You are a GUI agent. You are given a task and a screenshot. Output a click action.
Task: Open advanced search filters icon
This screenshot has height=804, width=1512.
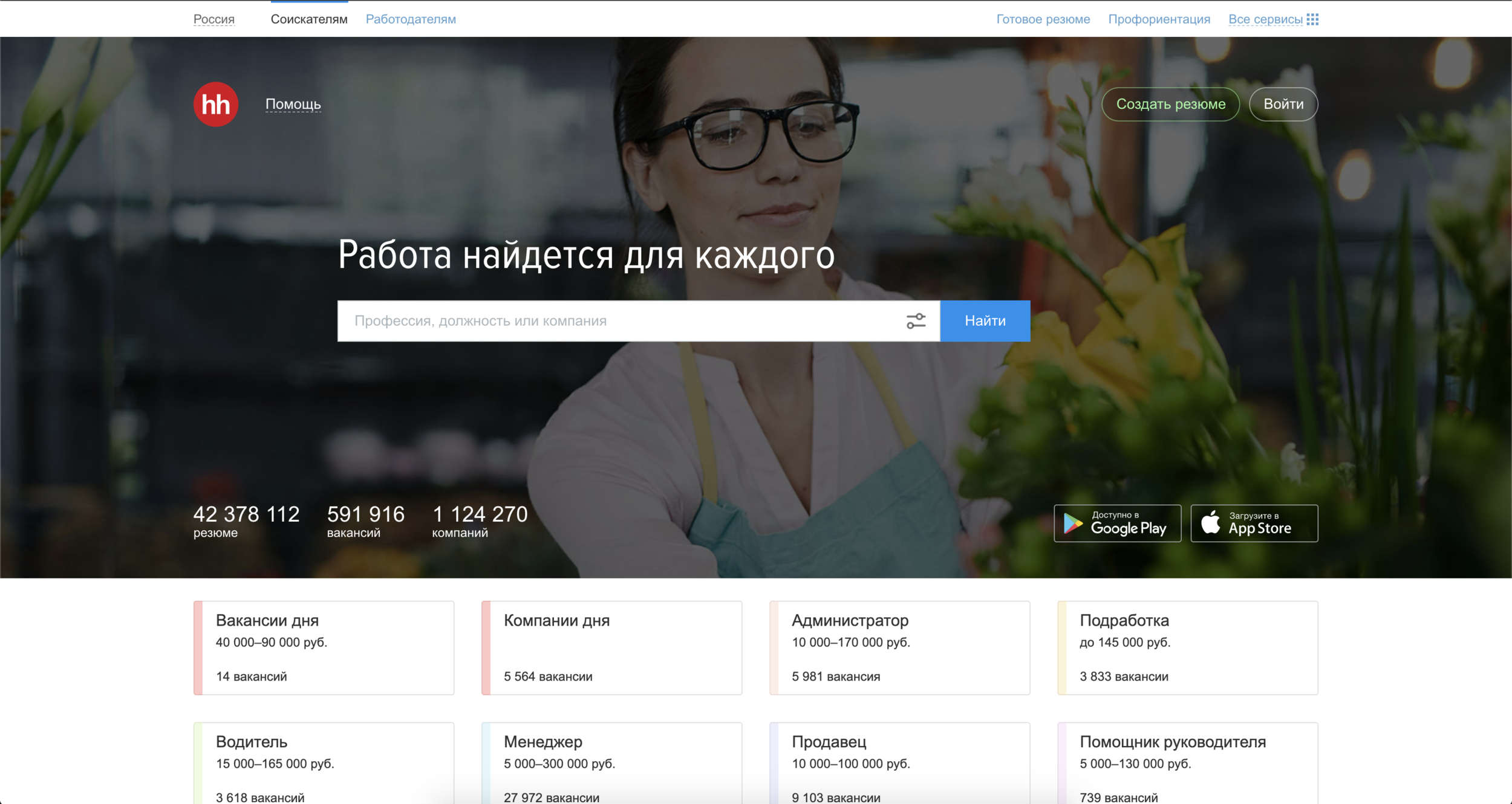(x=916, y=321)
